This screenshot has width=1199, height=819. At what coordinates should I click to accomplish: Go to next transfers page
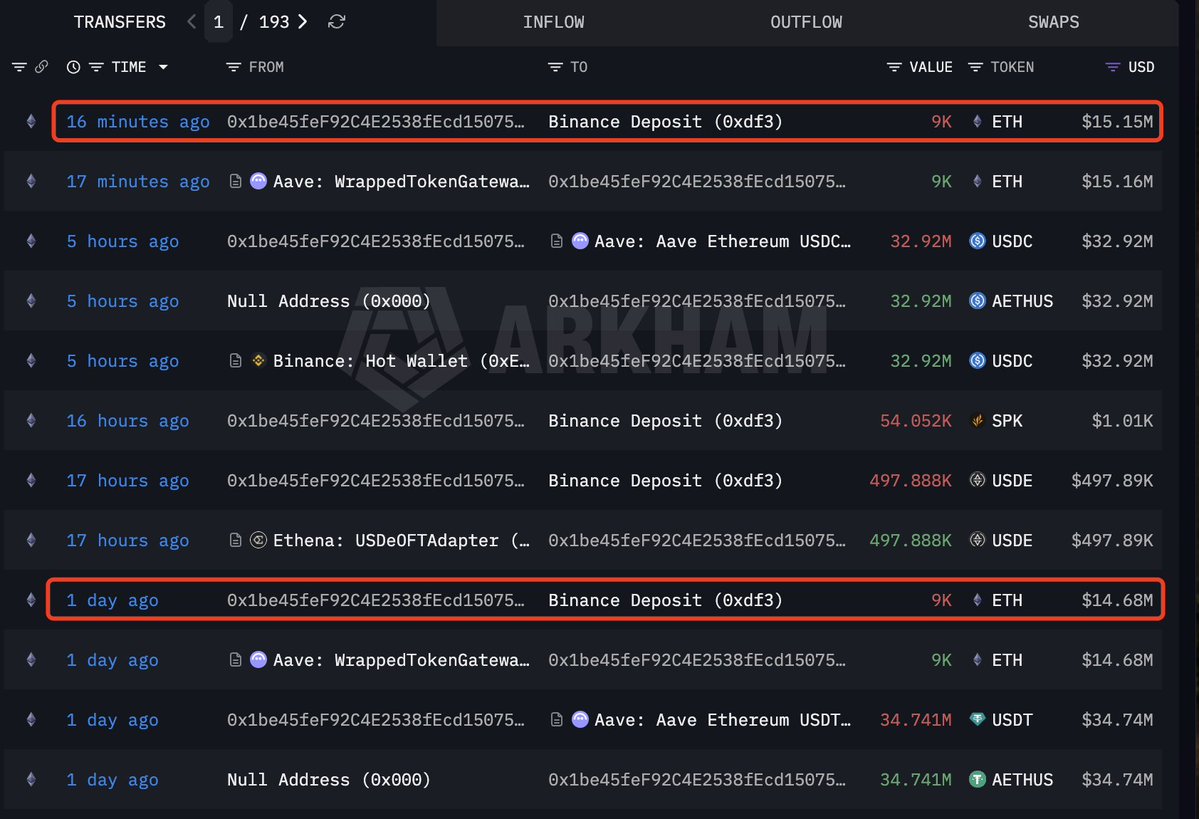point(303,22)
